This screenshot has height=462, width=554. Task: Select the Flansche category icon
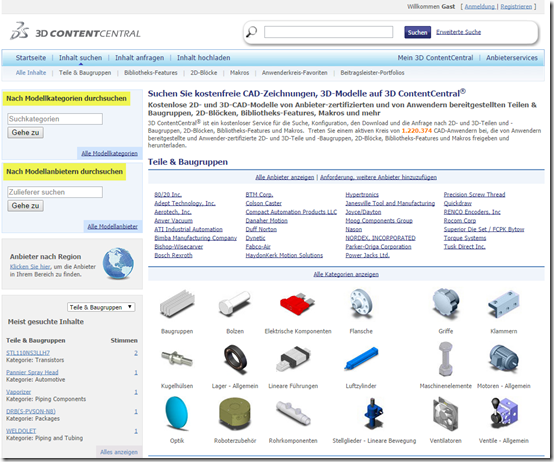coord(361,303)
